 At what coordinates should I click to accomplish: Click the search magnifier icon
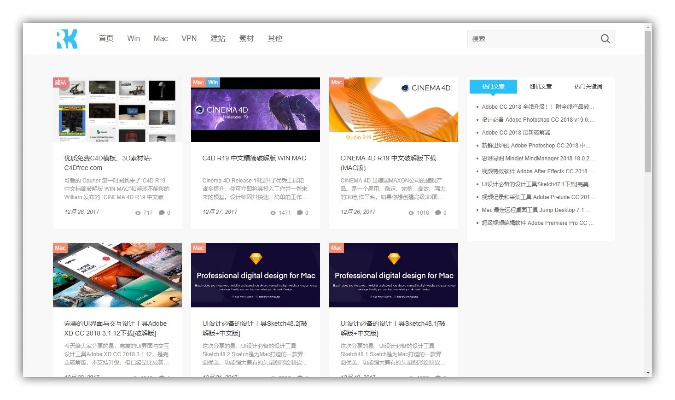tap(605, 39)
